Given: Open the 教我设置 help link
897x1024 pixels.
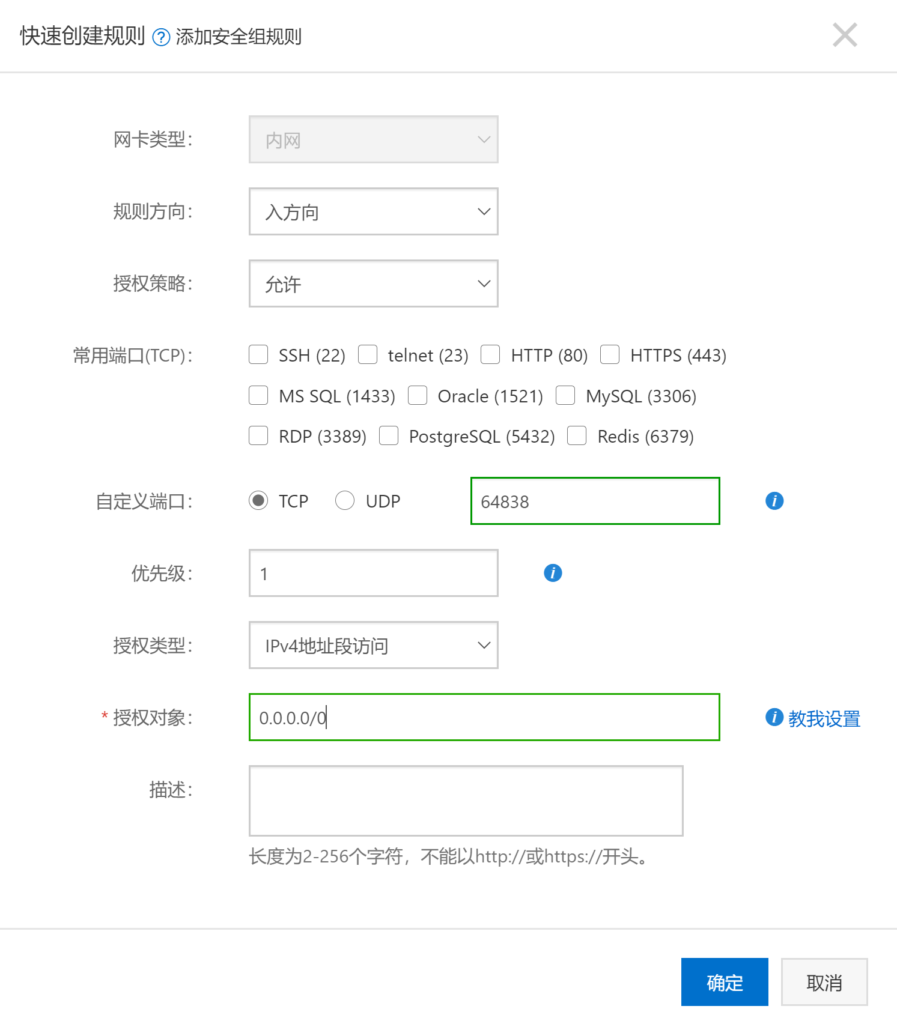Looking at the screenshot, I should point(824,718).
